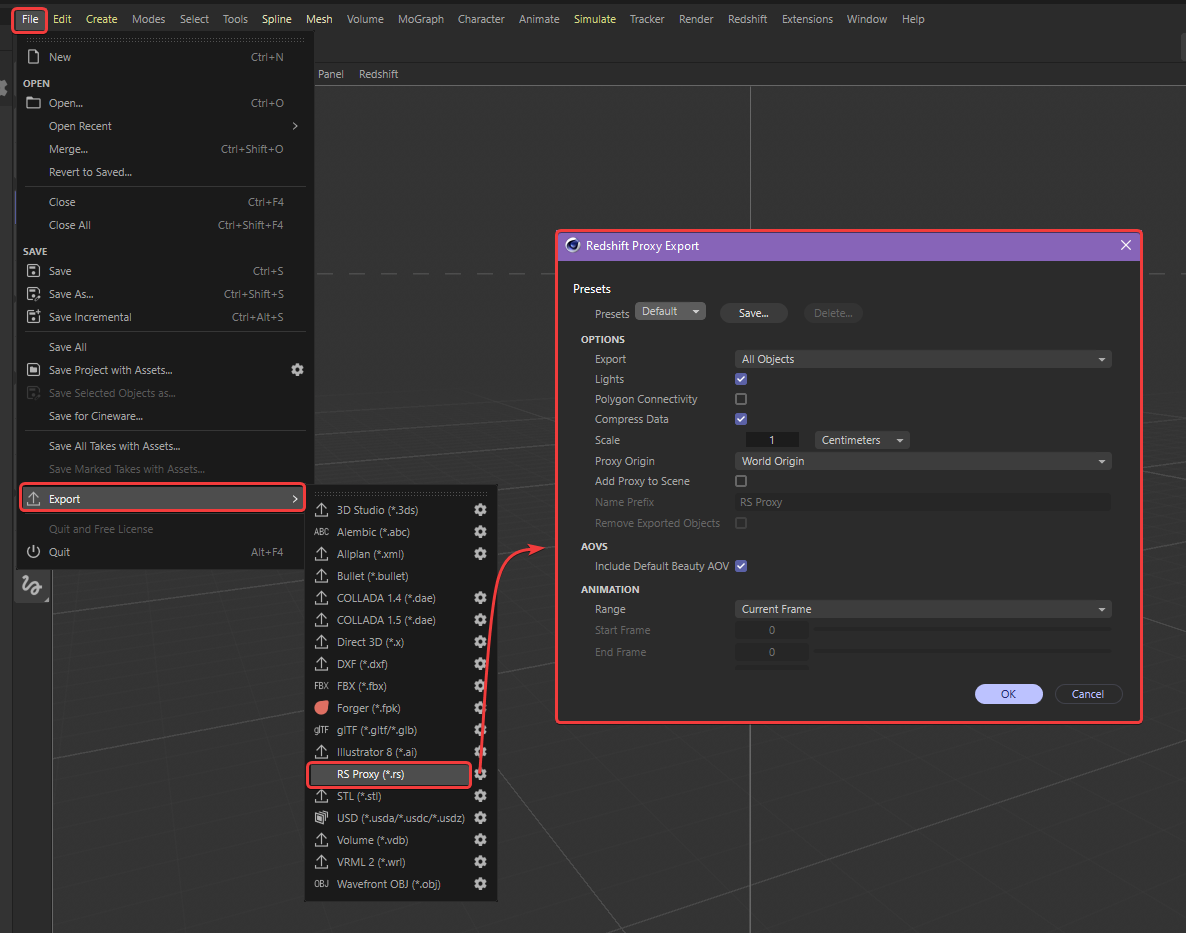The width and height of the screenshot is (1186, 933).
Task: Open the Window menu
Action: click(867, 19)
